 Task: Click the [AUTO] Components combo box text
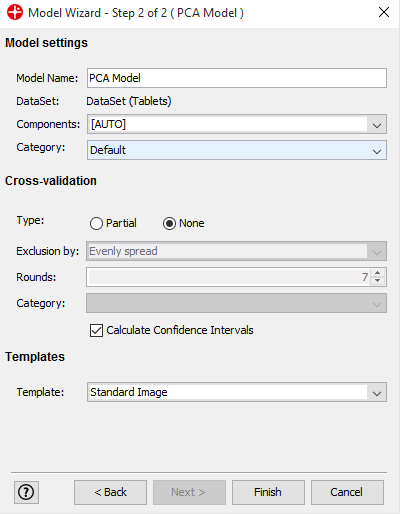(x=108, y=124)
